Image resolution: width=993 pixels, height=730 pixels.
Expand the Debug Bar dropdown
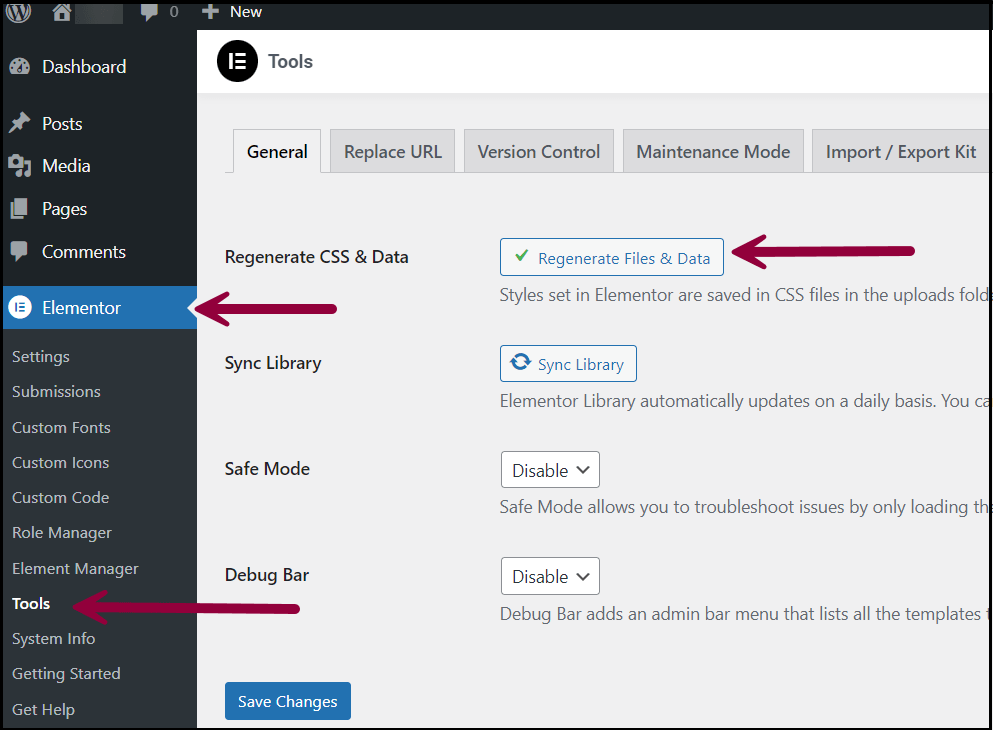pyautogui.click(x=549, y=575)
